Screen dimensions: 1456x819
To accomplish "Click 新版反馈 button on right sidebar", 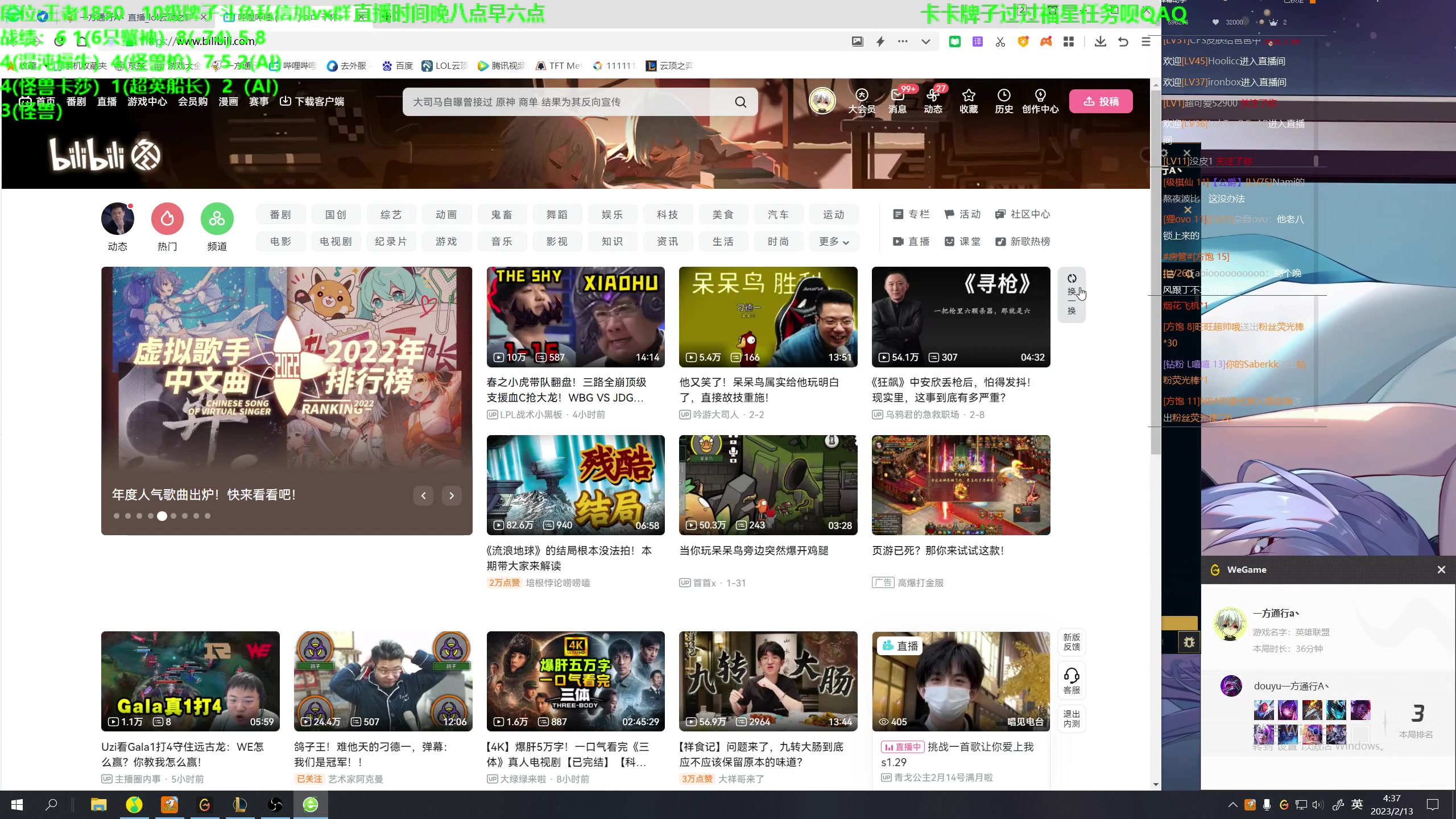I will pyautogui.click(x=1072, y=642).
